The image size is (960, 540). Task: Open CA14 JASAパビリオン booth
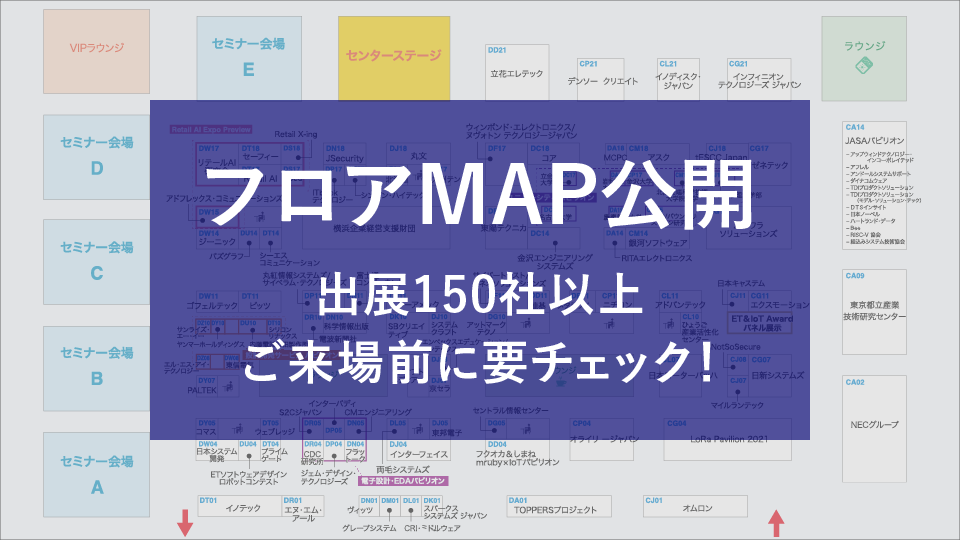pos(874,185)
